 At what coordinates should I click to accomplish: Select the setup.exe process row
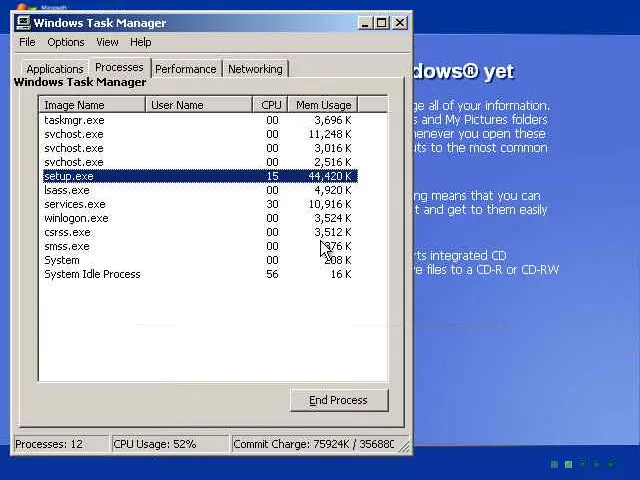click(x=200, y=176)
